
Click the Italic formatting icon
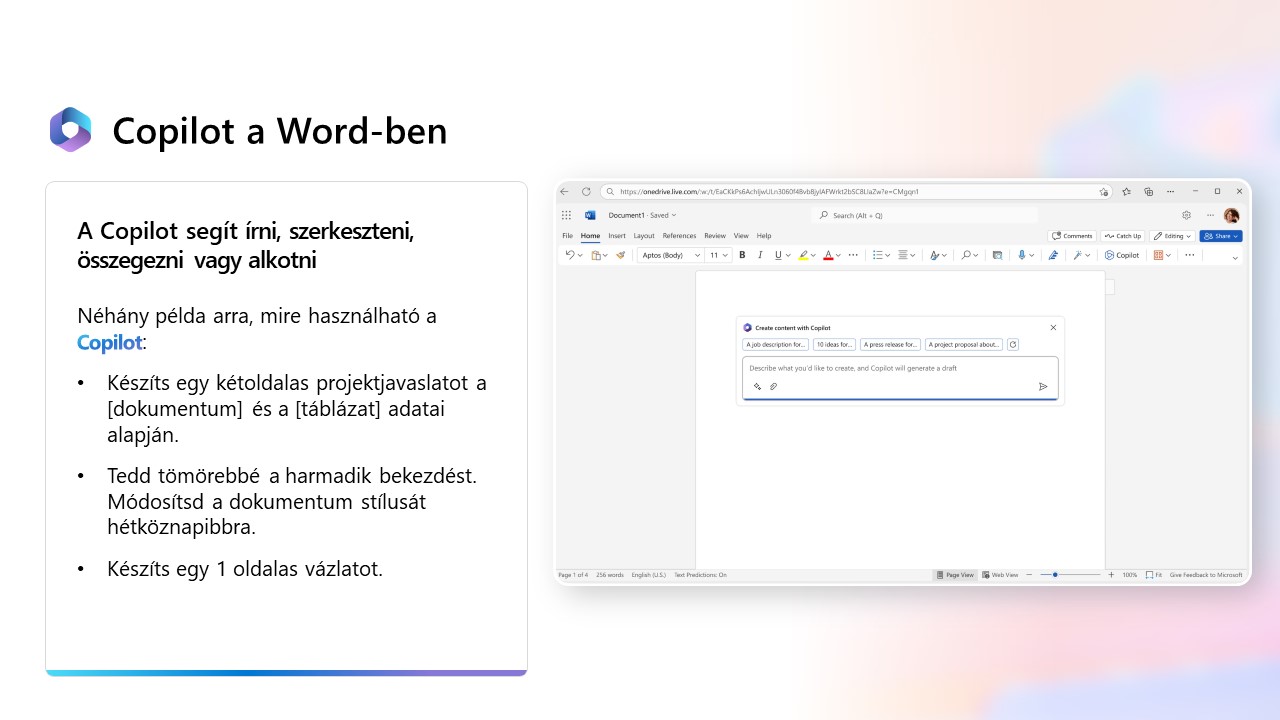click(760, 255)
